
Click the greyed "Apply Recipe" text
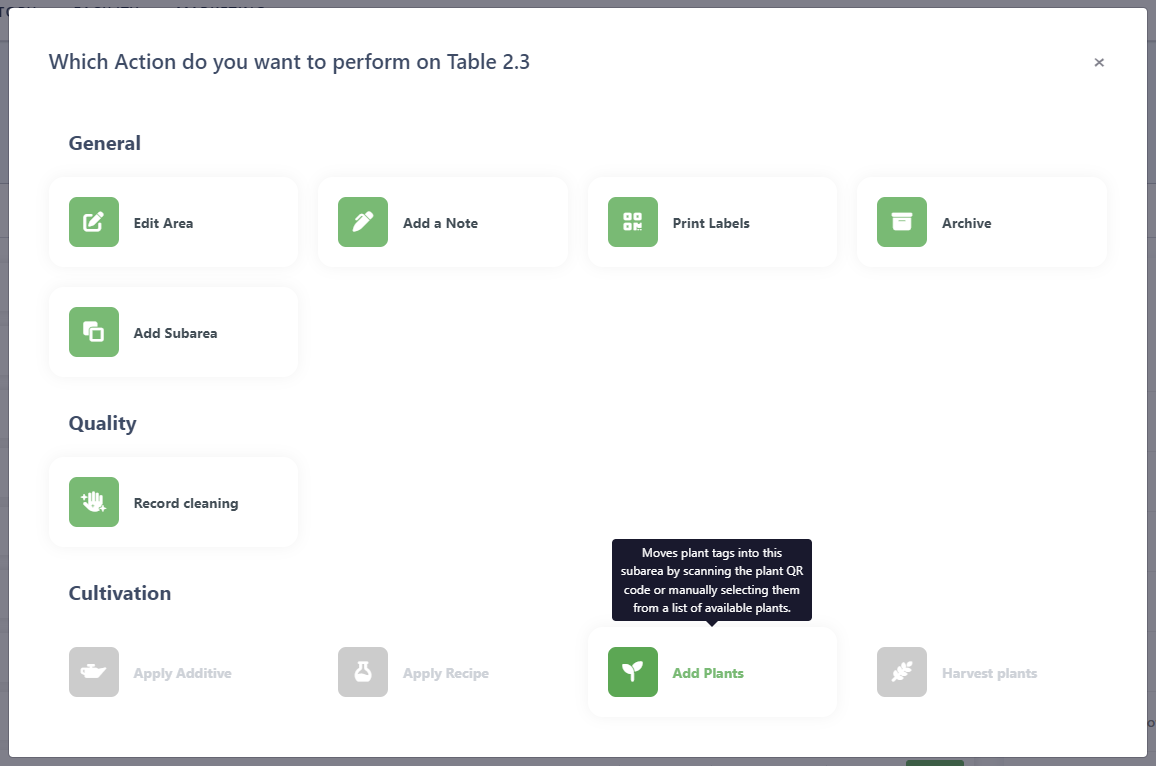[446, 673]
